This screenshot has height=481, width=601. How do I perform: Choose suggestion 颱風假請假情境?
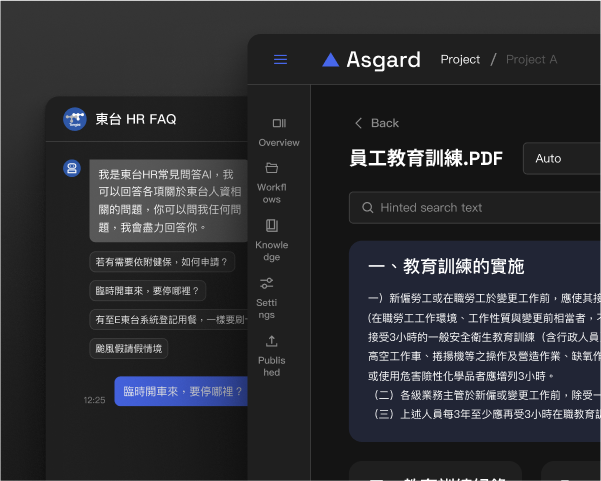click(x=128, y=348)
